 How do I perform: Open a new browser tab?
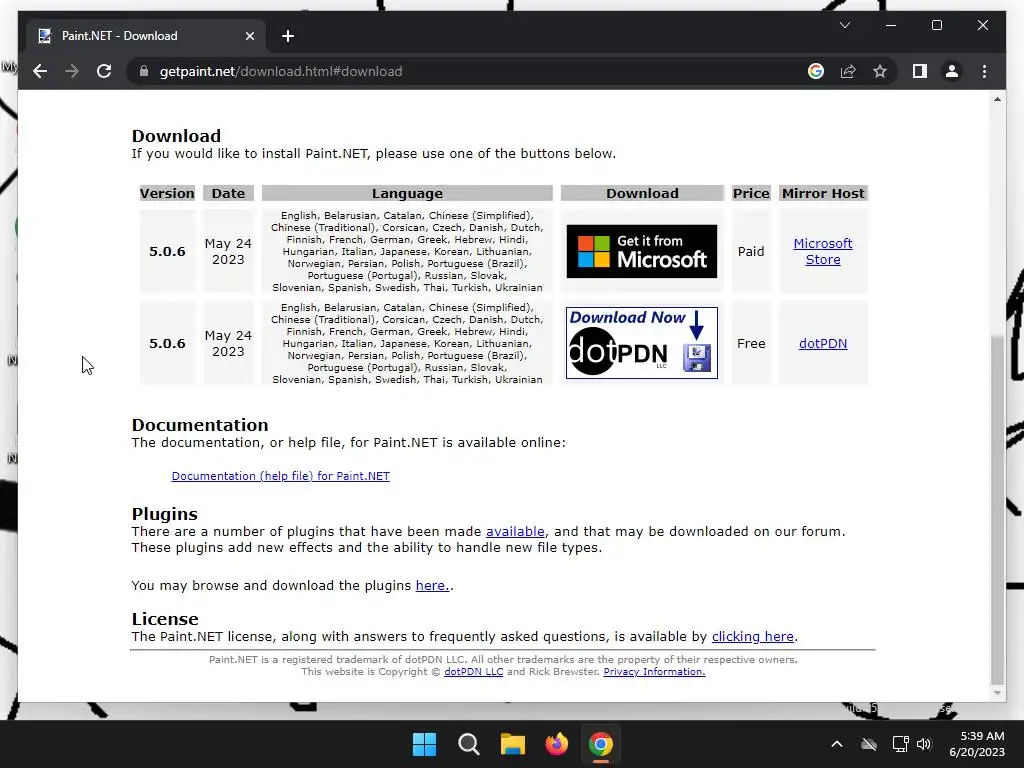pyautogui.click(x=288, y=36)
